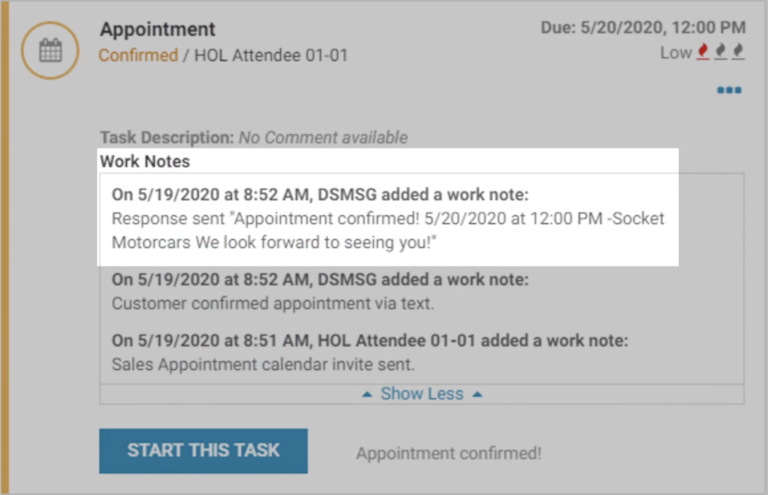Click the Due date and time text

(x=643, y=27)
